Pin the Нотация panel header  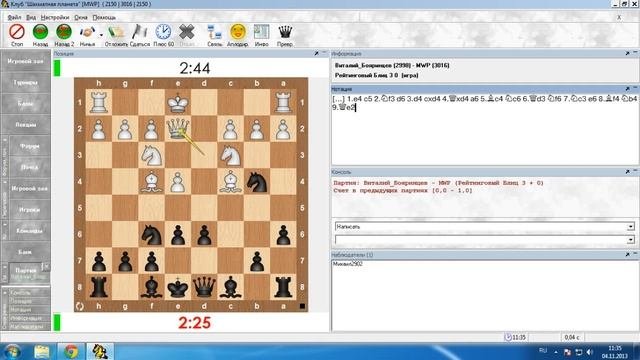coord(627,89)
